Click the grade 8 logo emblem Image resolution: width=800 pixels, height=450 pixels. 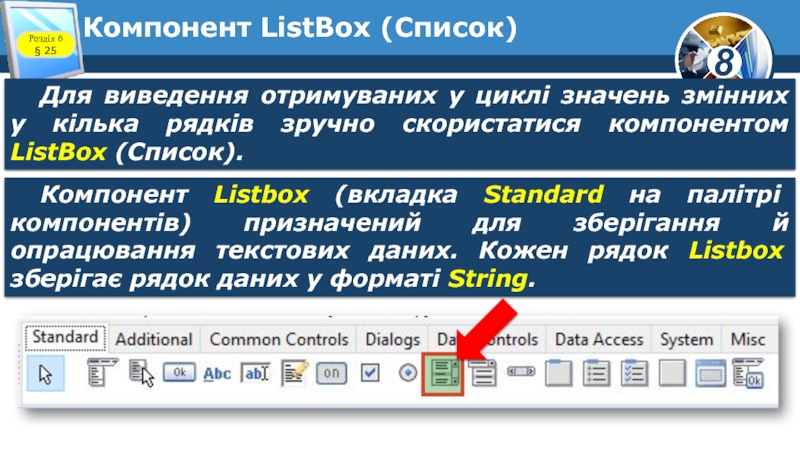(x=724, y=47)
